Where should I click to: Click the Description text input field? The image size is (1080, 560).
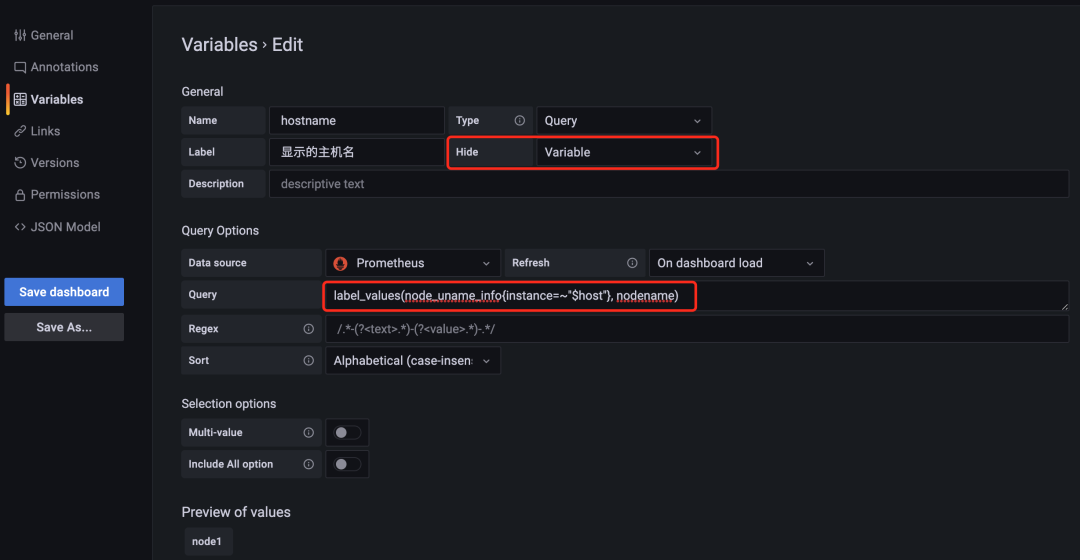click(x=669, y=184)
